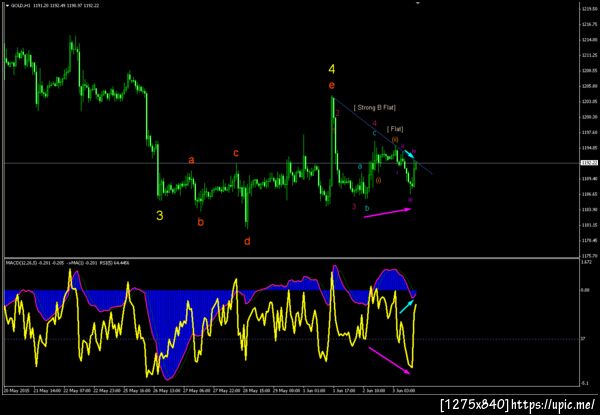The image size is (600, 415).
Task: Click the 2 Jun 10:00 time axis label
Action: click(x=373, y=391)
